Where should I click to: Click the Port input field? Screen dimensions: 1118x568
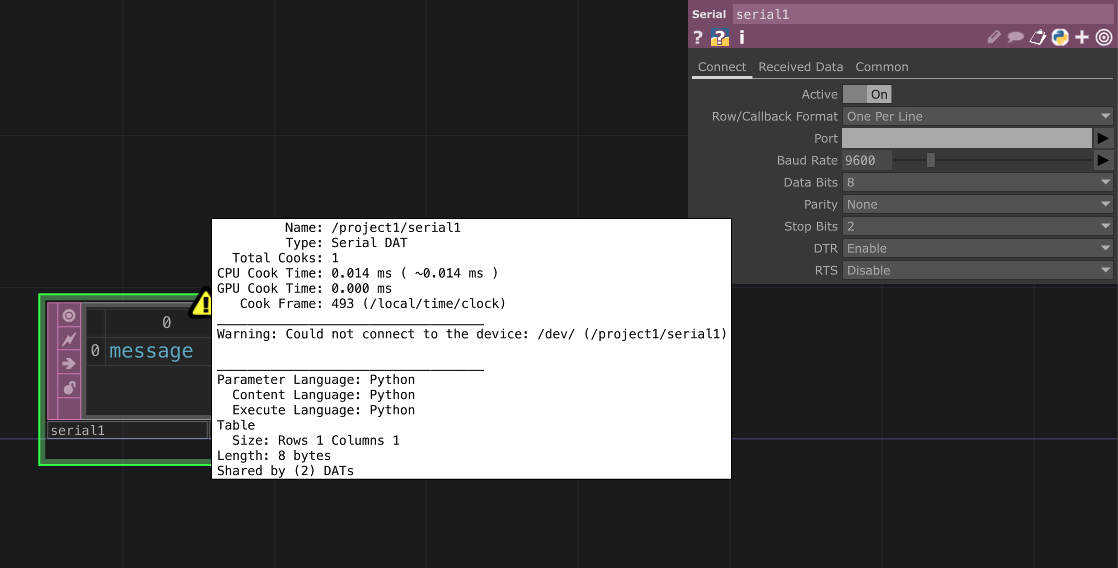[967, 138]
